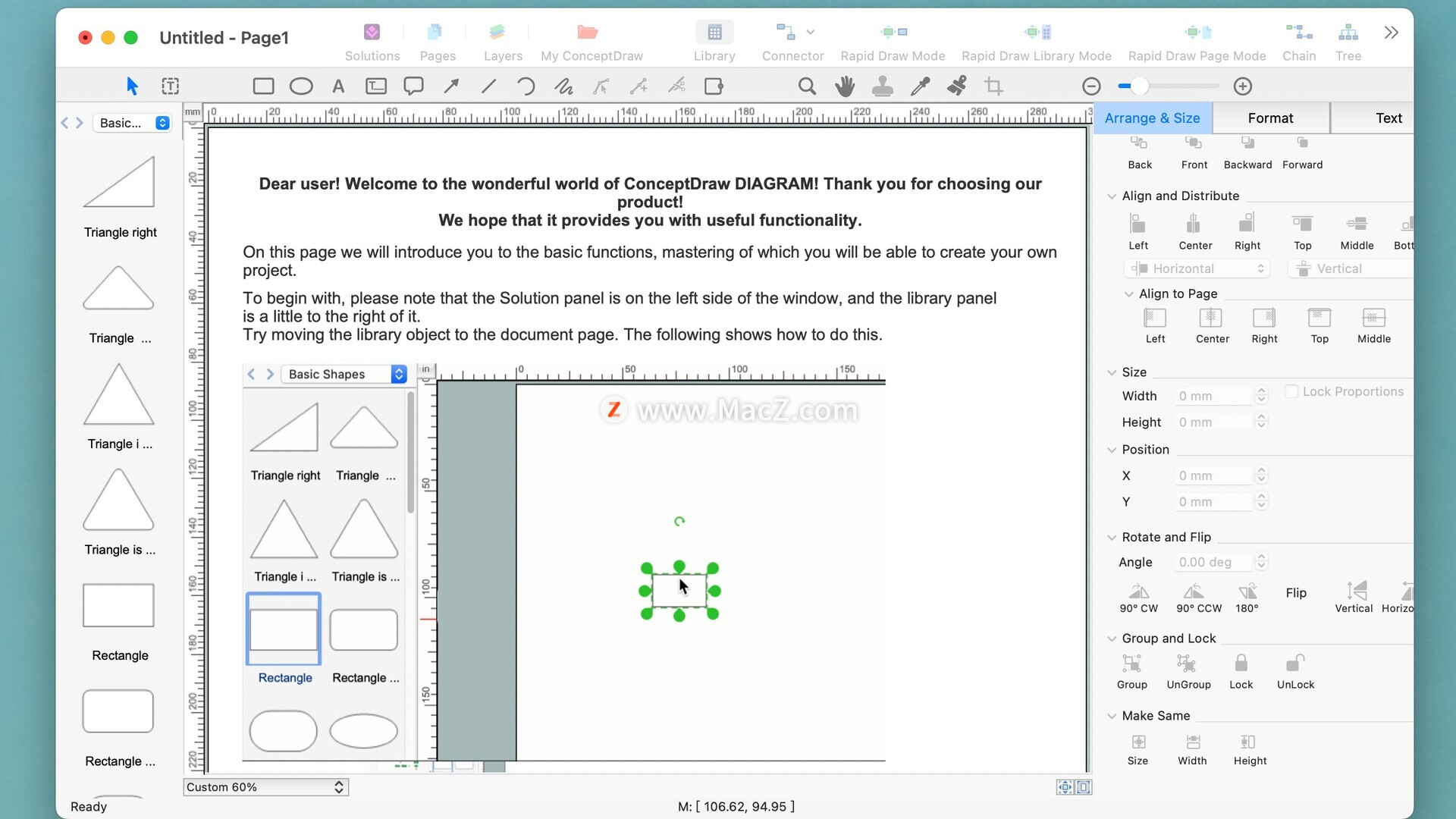Select the text A tool
Viewport: 1456px width, 819px height.
tap(338, 86)
